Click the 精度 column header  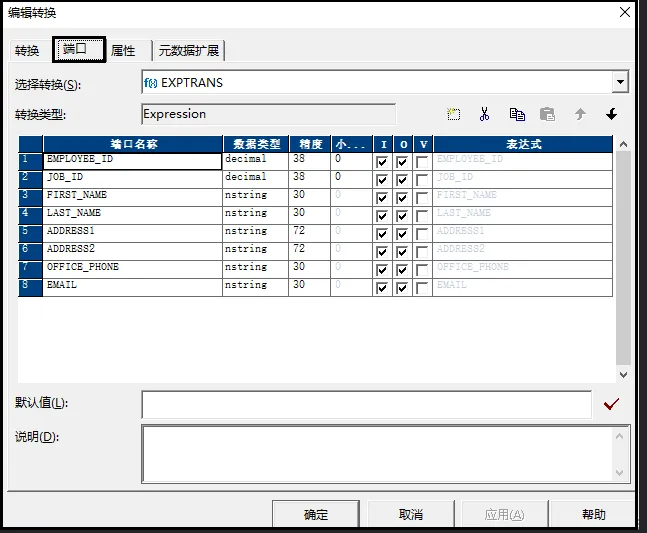click(x=310, y=144)
